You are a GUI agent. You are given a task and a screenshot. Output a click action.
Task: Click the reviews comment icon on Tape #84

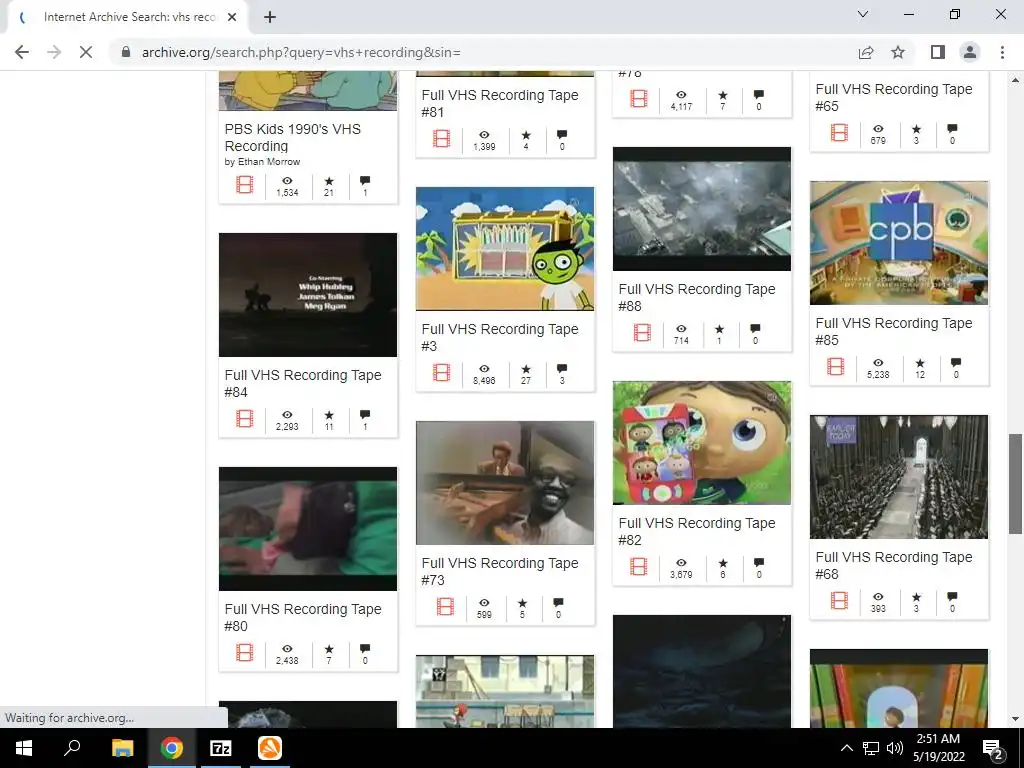tap(365, 415)
